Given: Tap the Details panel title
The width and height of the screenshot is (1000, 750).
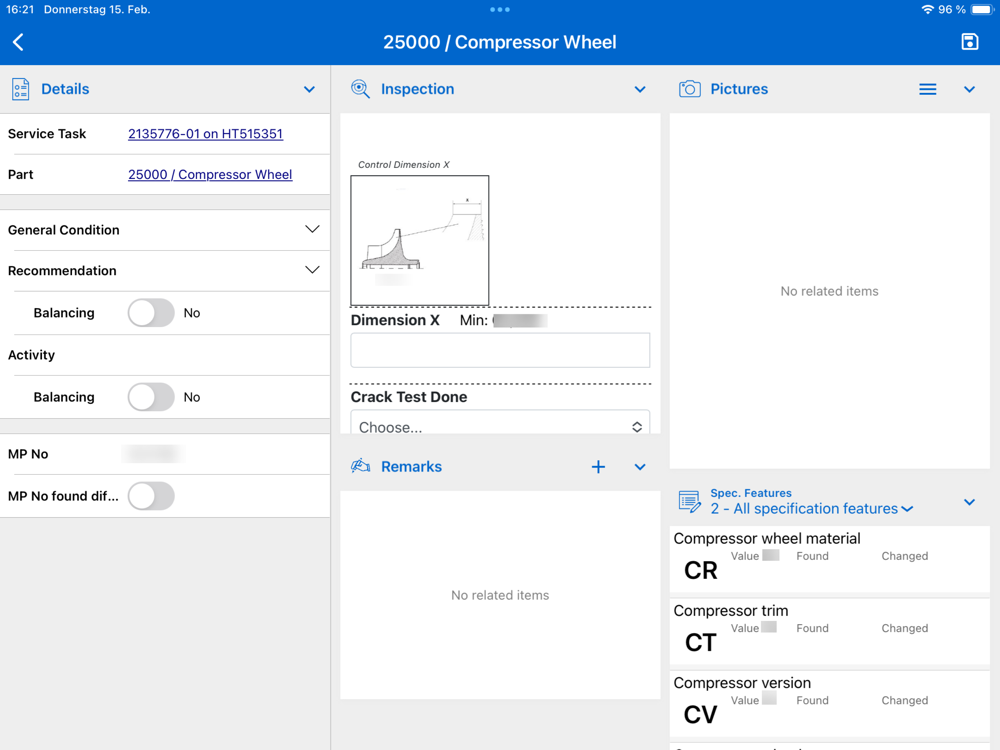Looking at the screenshot, I should (x=65, y=89).
